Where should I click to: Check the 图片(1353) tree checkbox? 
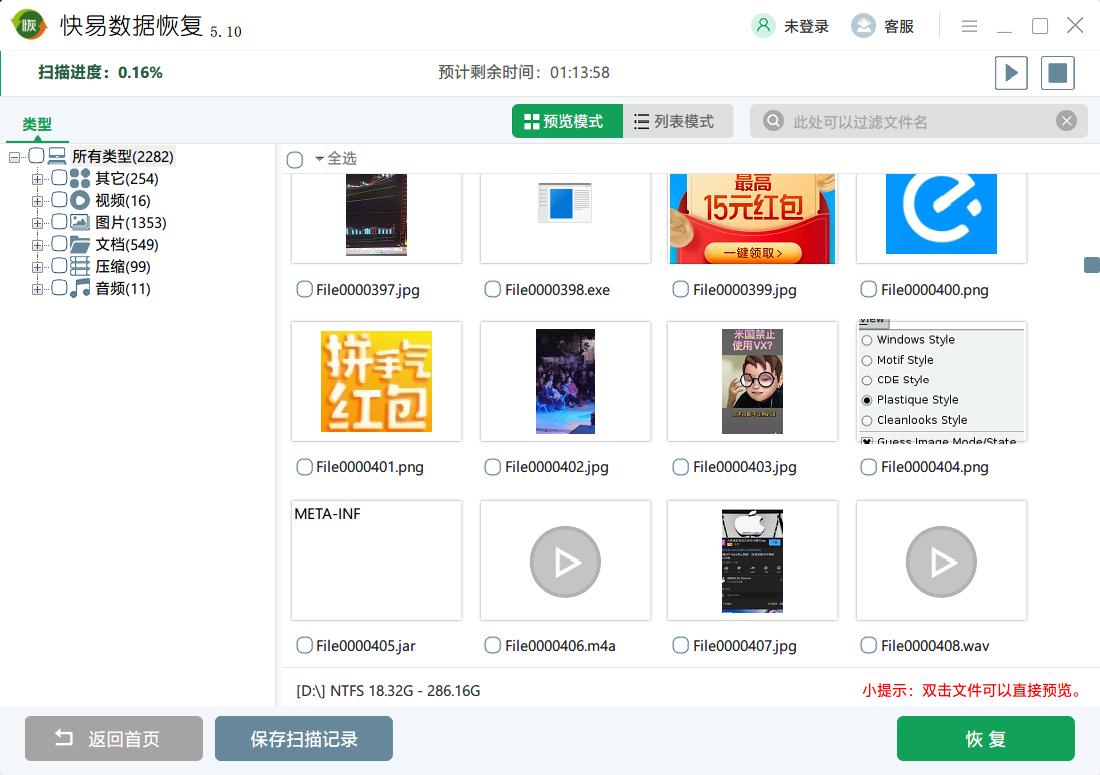pos(60,222)
